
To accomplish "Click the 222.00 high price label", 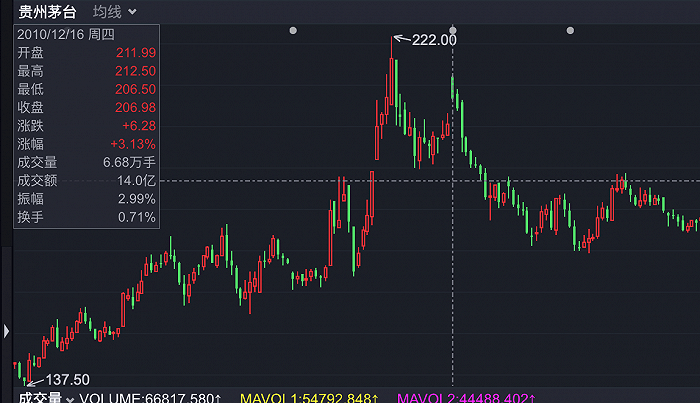I will tap(434, 40).
